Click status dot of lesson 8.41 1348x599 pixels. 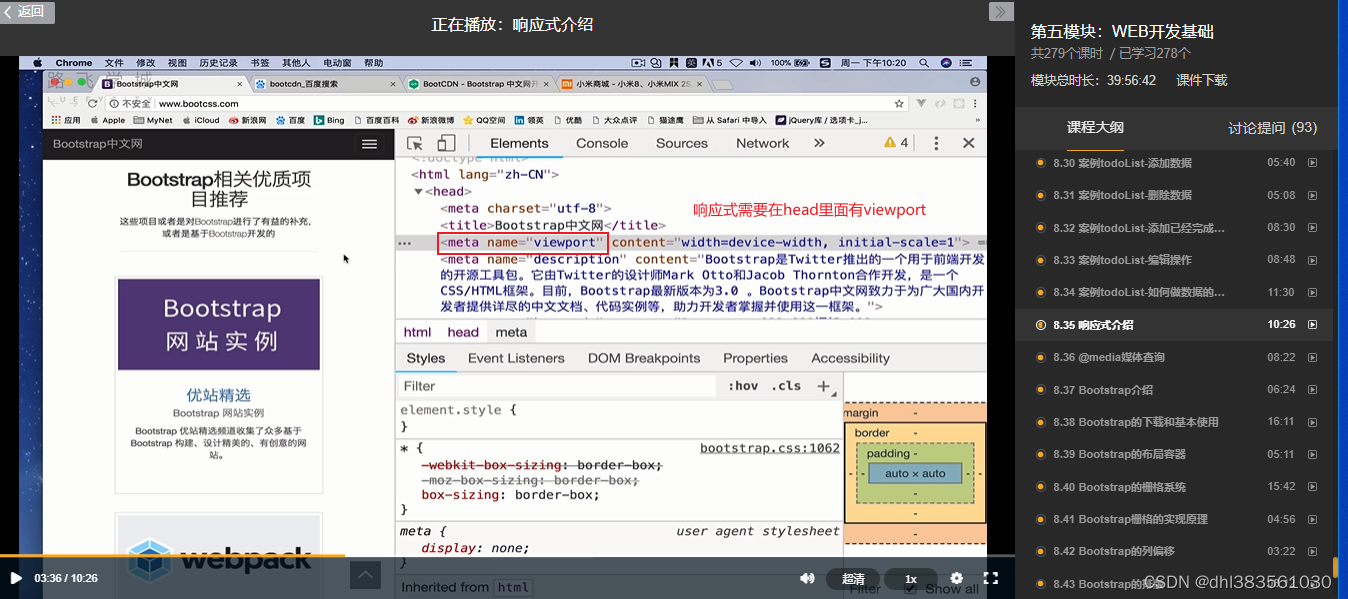click(x=1040, y=519)
